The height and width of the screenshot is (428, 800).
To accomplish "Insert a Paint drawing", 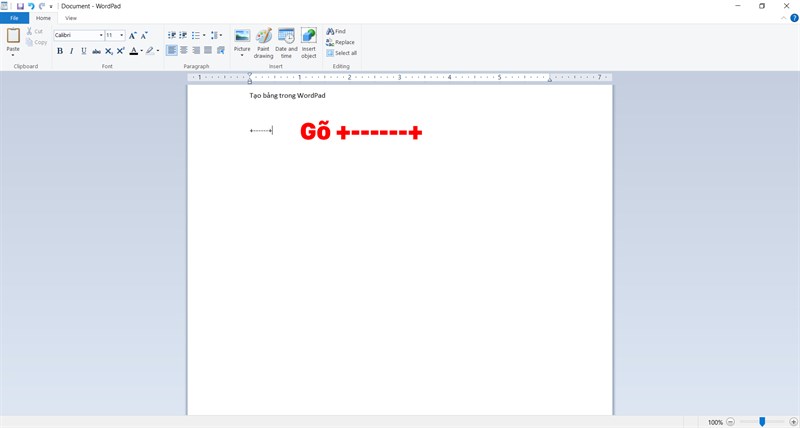I will coord(263,43).
